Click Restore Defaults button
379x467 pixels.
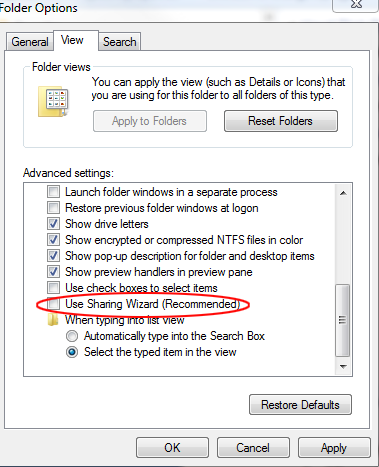[300, 405]
